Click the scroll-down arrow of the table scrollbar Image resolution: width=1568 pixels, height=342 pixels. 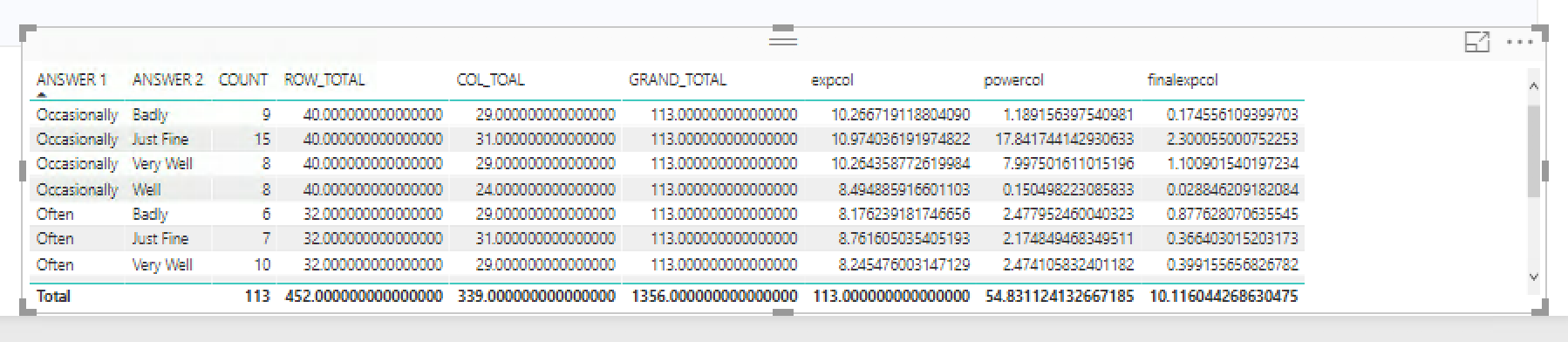point(1534,277)
